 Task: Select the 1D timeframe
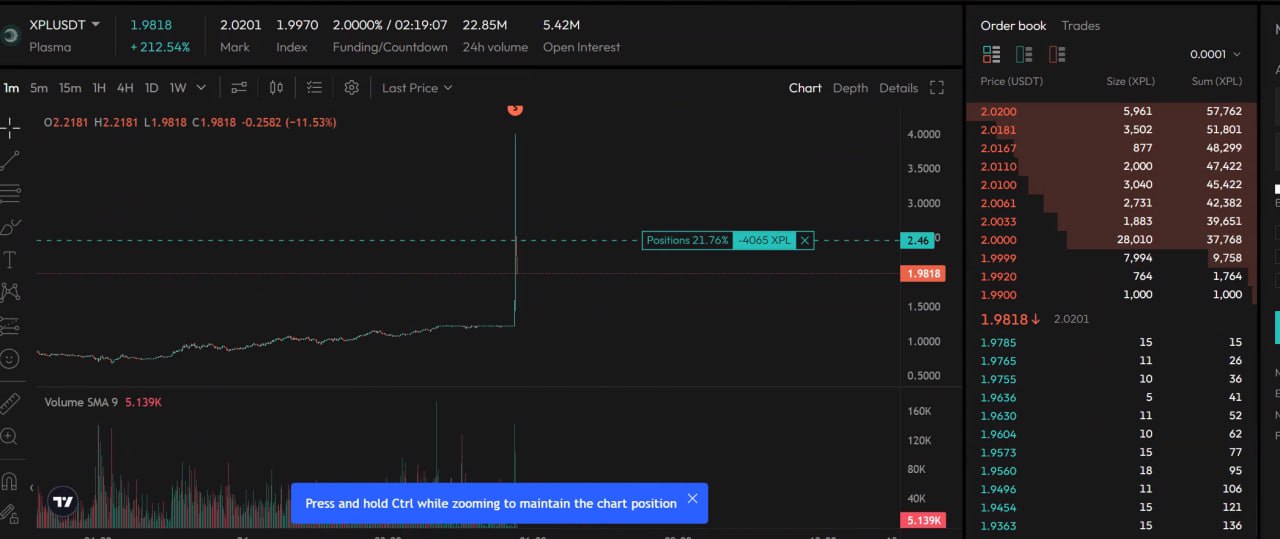click(x=151, y=88)
